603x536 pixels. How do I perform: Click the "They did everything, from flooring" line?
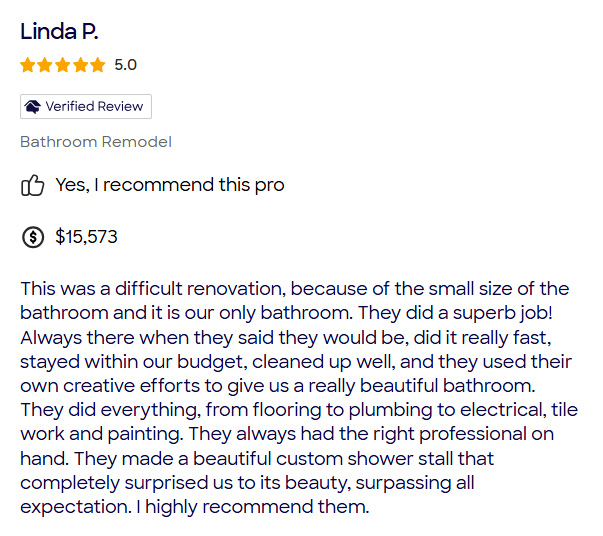(x=299, y=410)
